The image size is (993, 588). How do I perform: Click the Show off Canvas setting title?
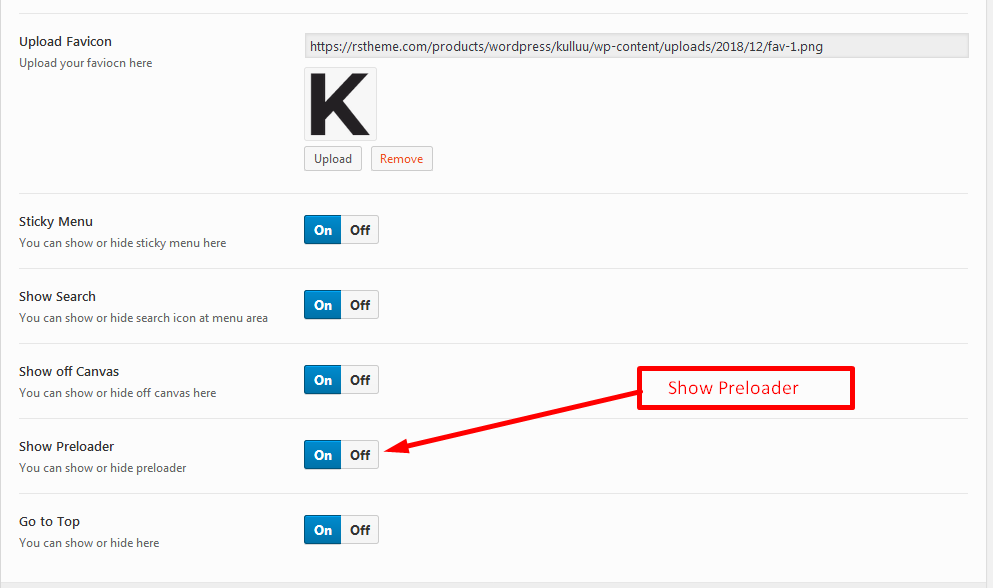69,372
